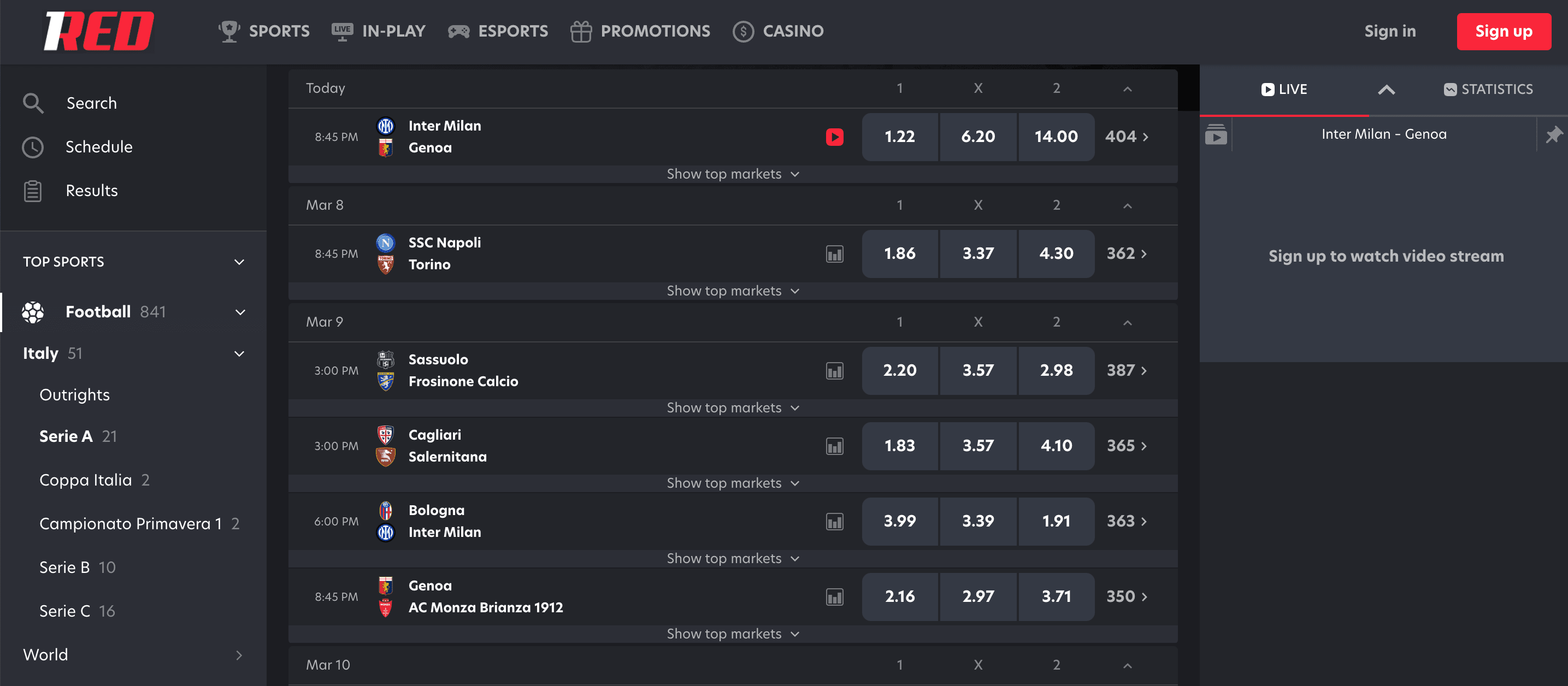This screenshot has height=686, width=1568.
Task: Switch to the STATISTICS tab
Action: pyautogui.click(x=1488, y=90)
